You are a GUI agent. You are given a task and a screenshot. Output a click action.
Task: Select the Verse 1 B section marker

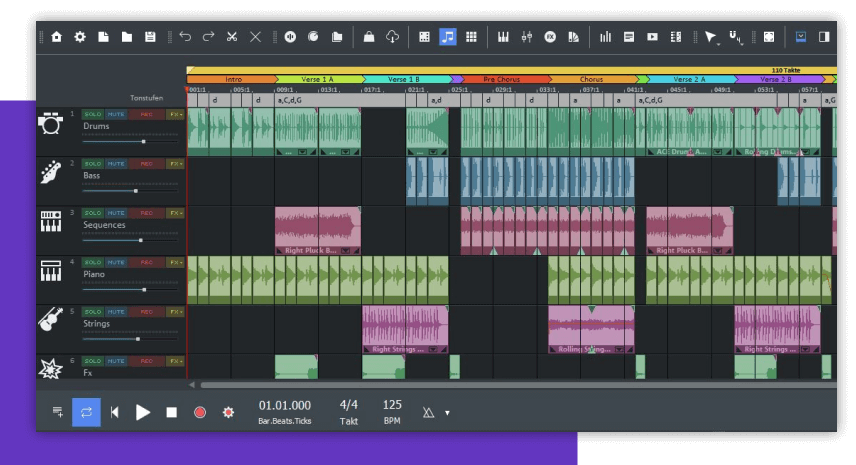click(405, 79)
